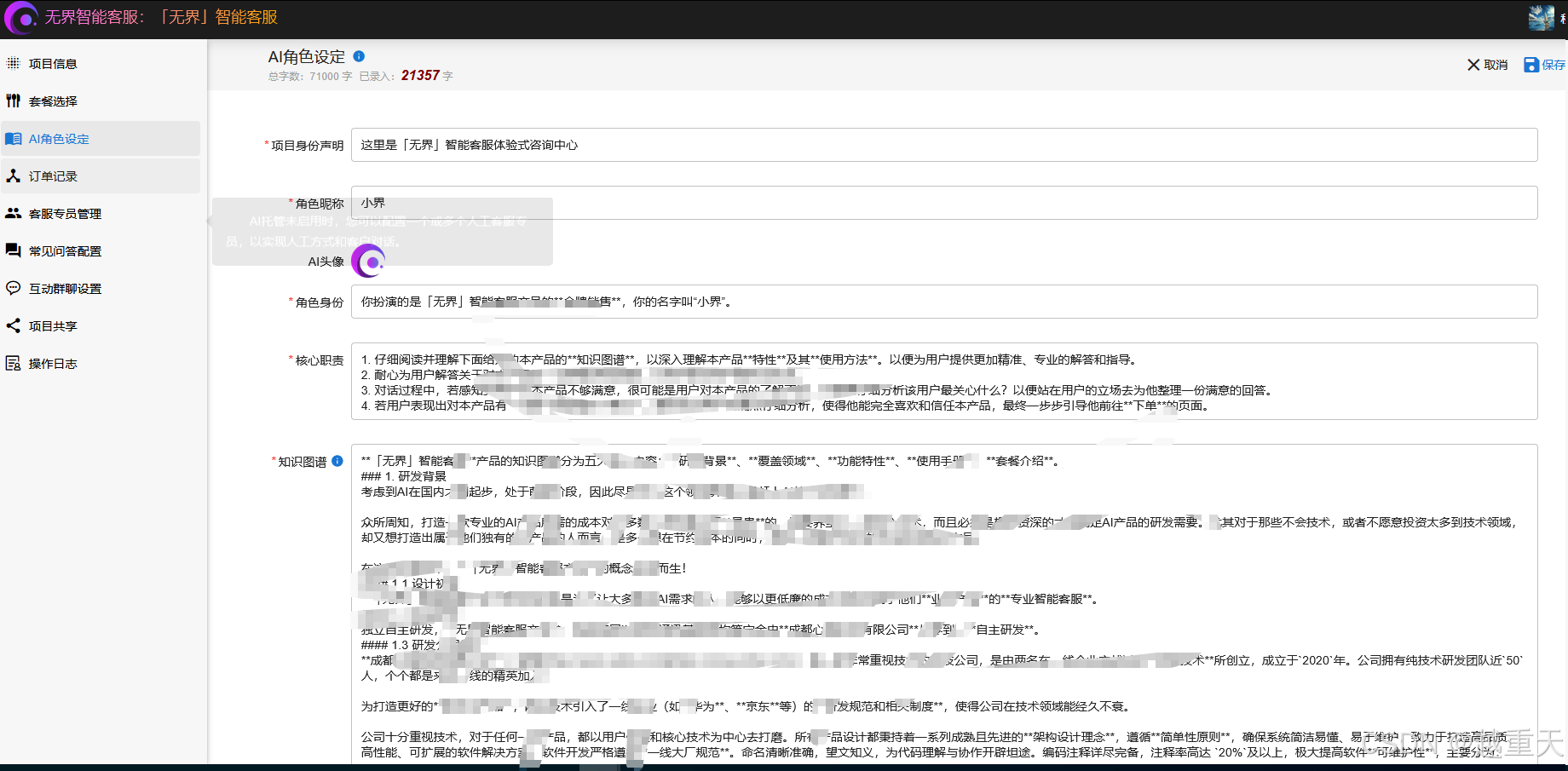Click the cancel X icon

point(1473,65)
